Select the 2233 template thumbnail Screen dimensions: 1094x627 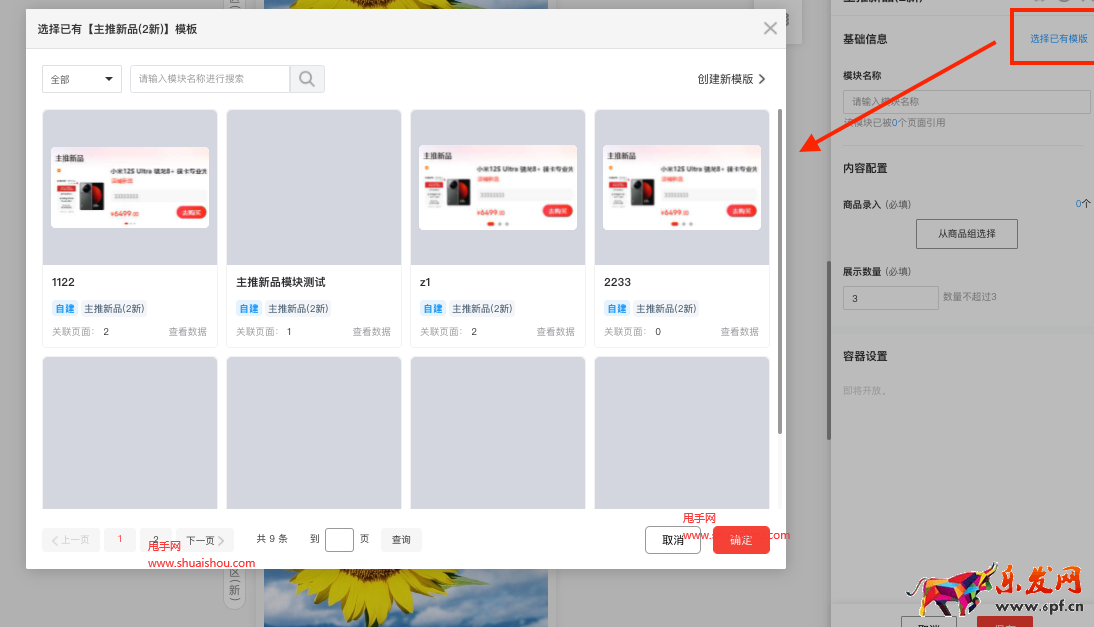pyautogui.click(x=681, y=187)
